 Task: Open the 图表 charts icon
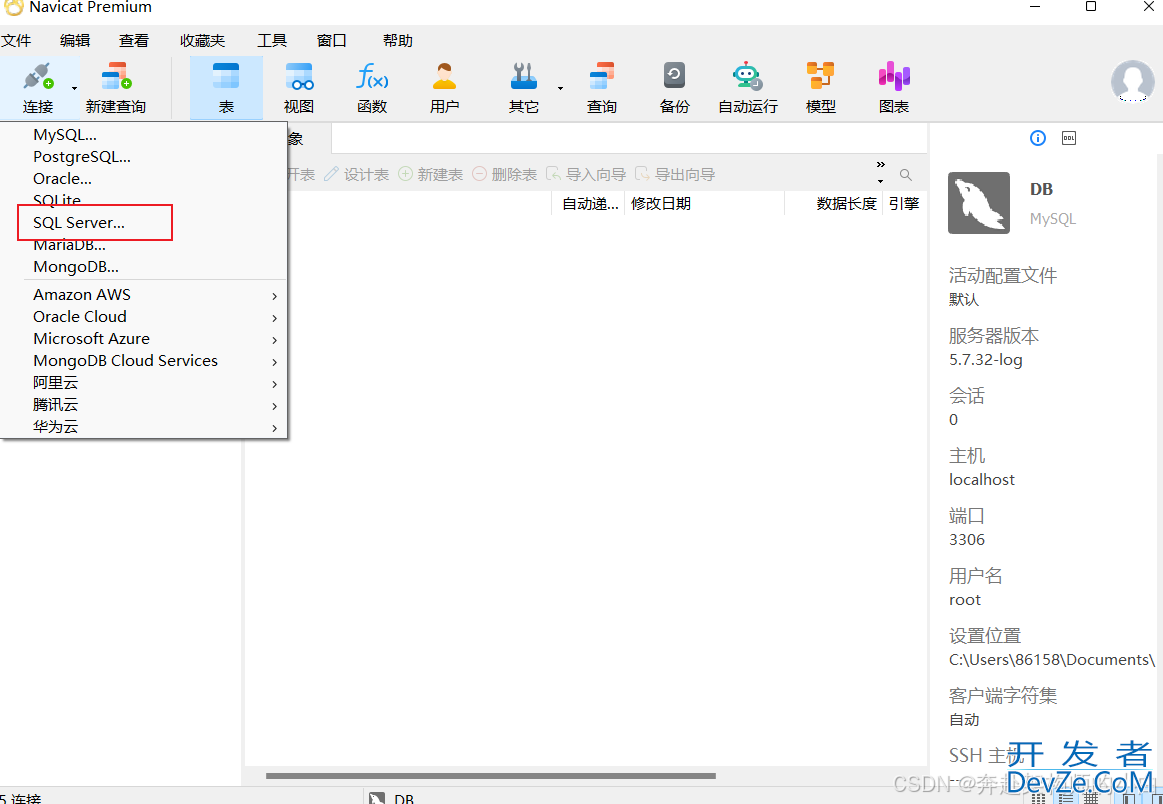[894, 76]
